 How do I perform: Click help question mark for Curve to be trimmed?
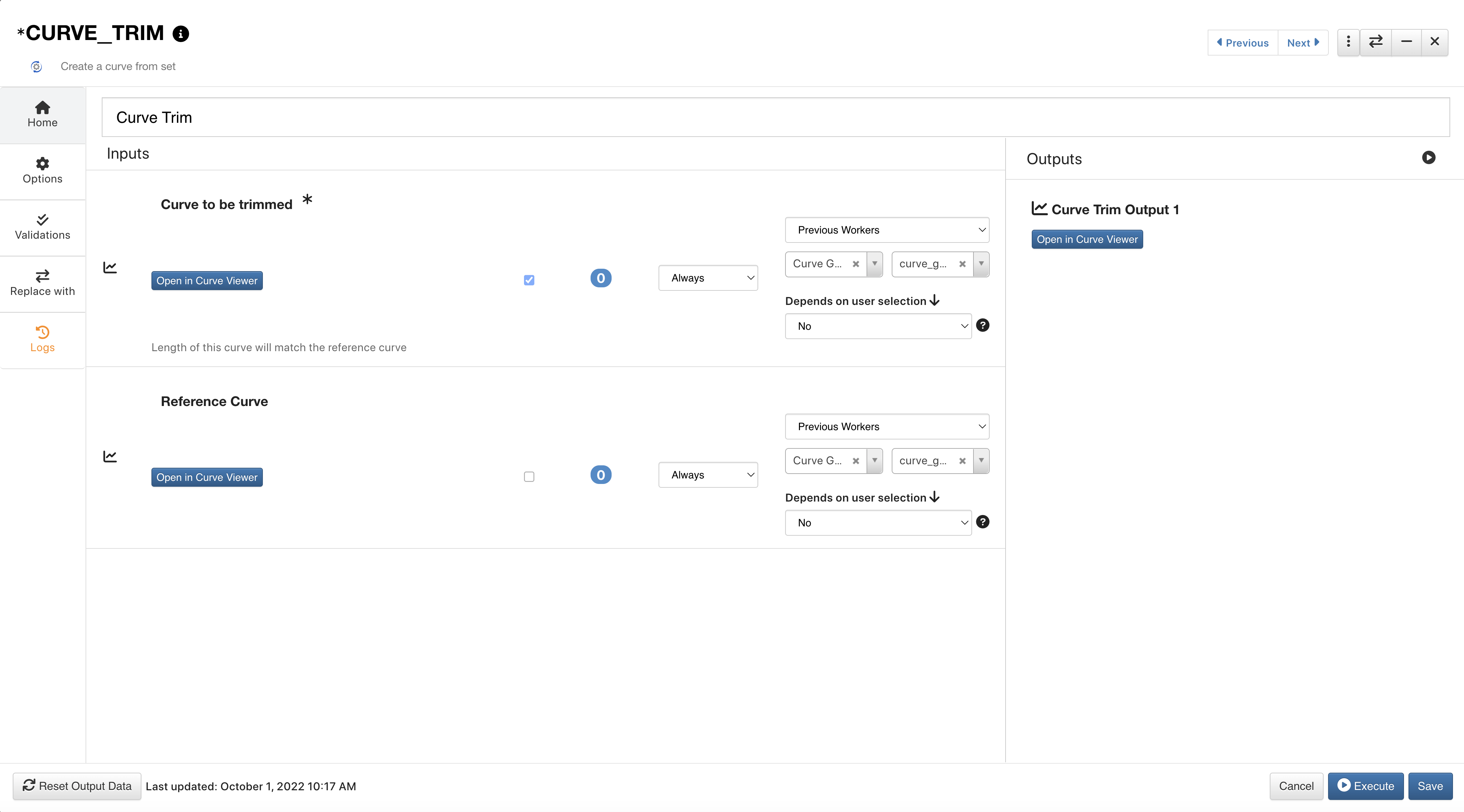[983, 326]
